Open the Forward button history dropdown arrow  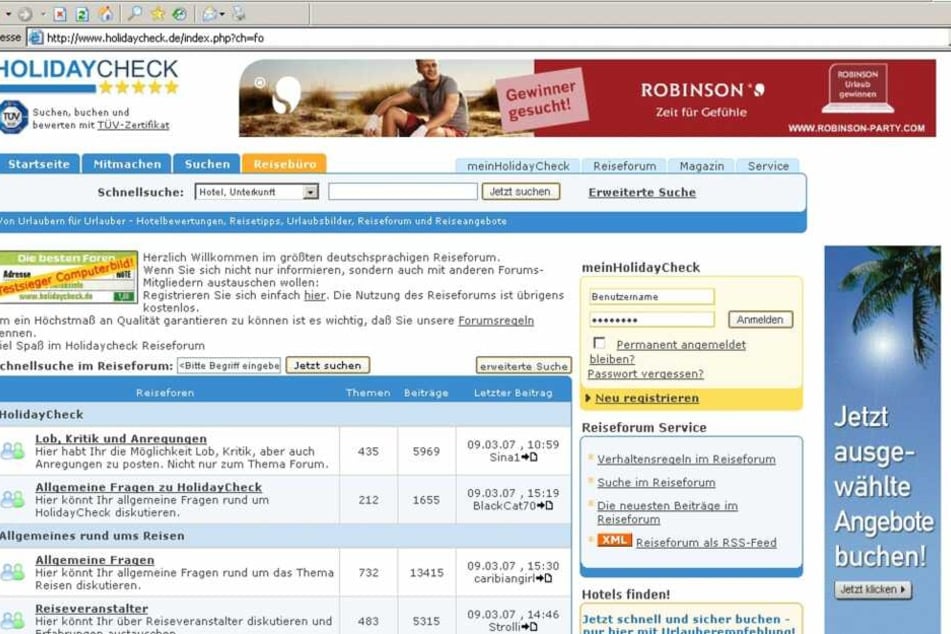(42, 13)
